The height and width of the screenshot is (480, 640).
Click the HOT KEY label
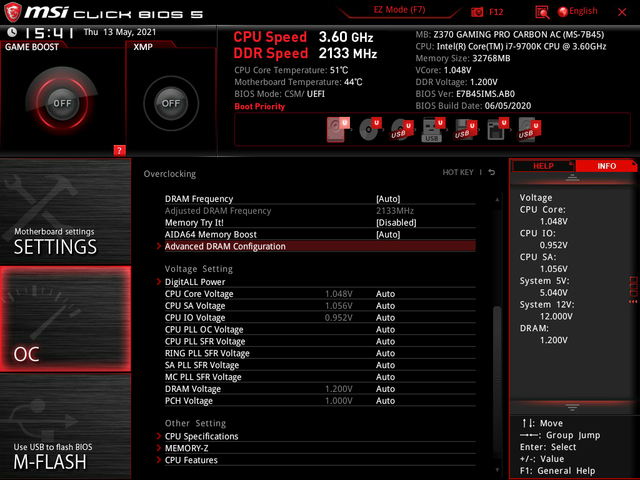click(x=458, y=172)
